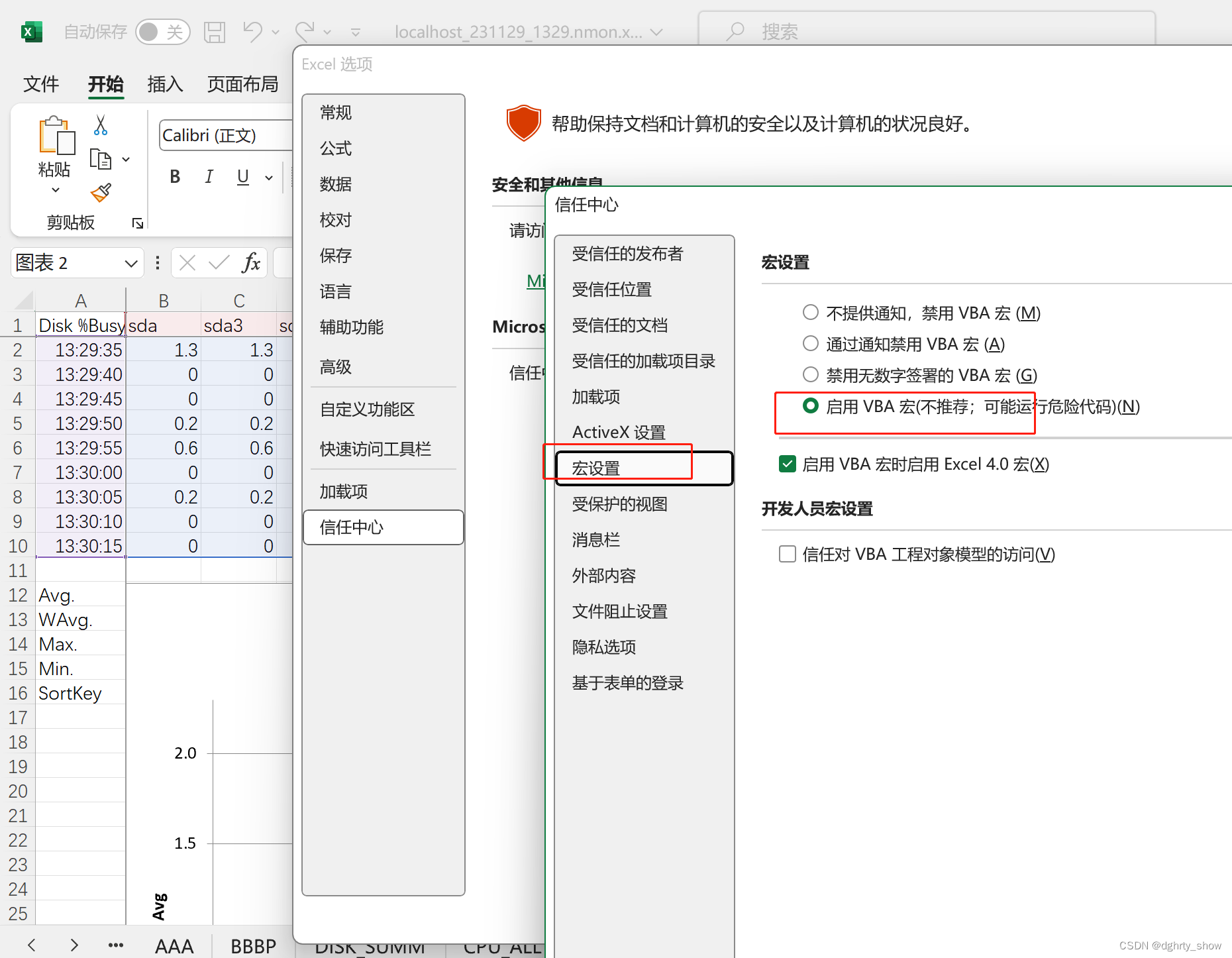Screen dimensions: 1232x958
Task: Switch to the 页面布局 Page Layout tab
Action: coord(242,84)
